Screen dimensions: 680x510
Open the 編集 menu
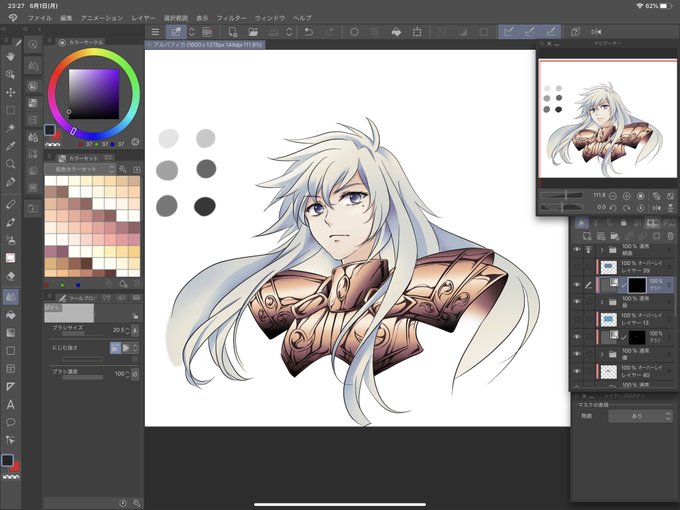coord(66,18)
